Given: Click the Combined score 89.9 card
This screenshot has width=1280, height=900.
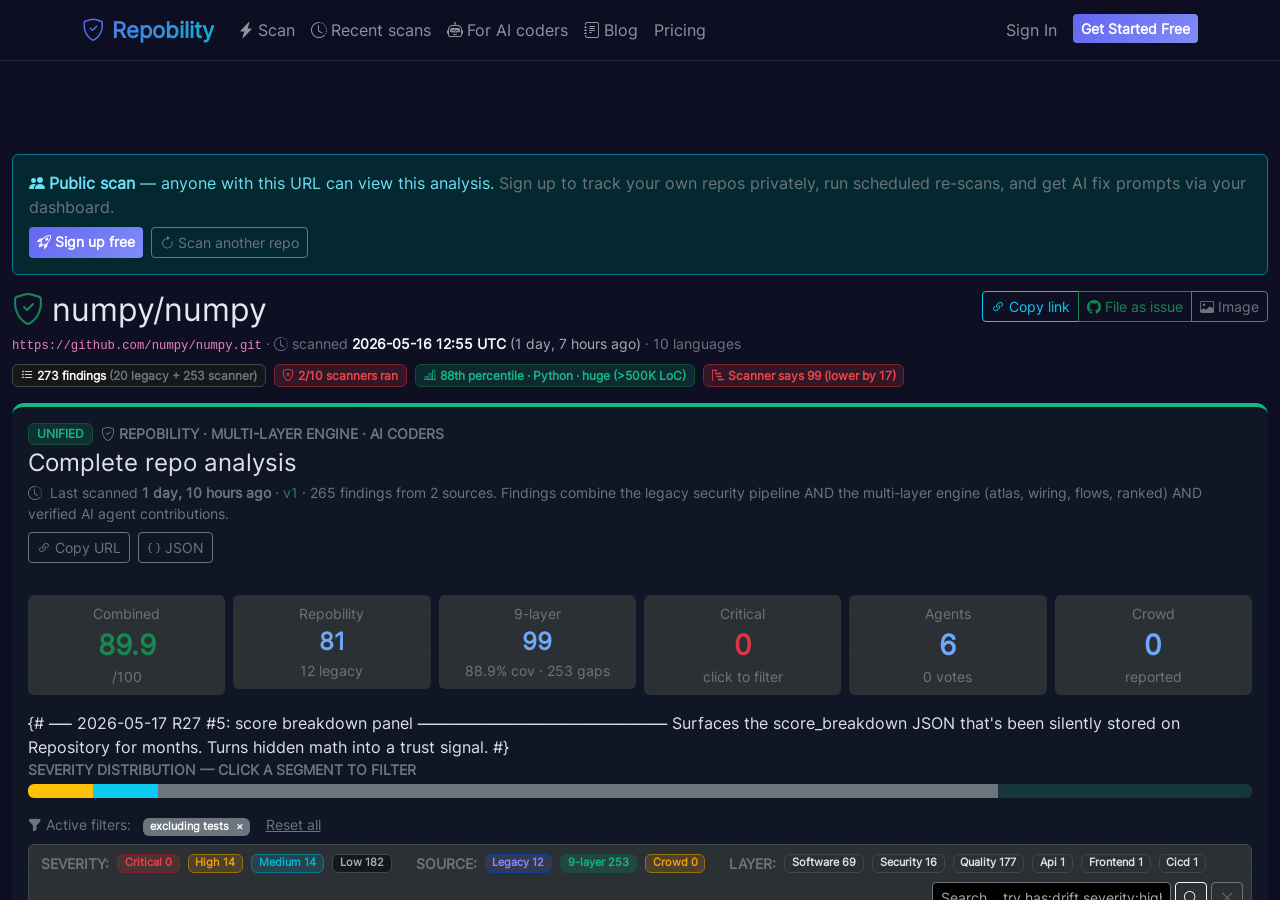Looking at the screenshot, I should [126, 645].
